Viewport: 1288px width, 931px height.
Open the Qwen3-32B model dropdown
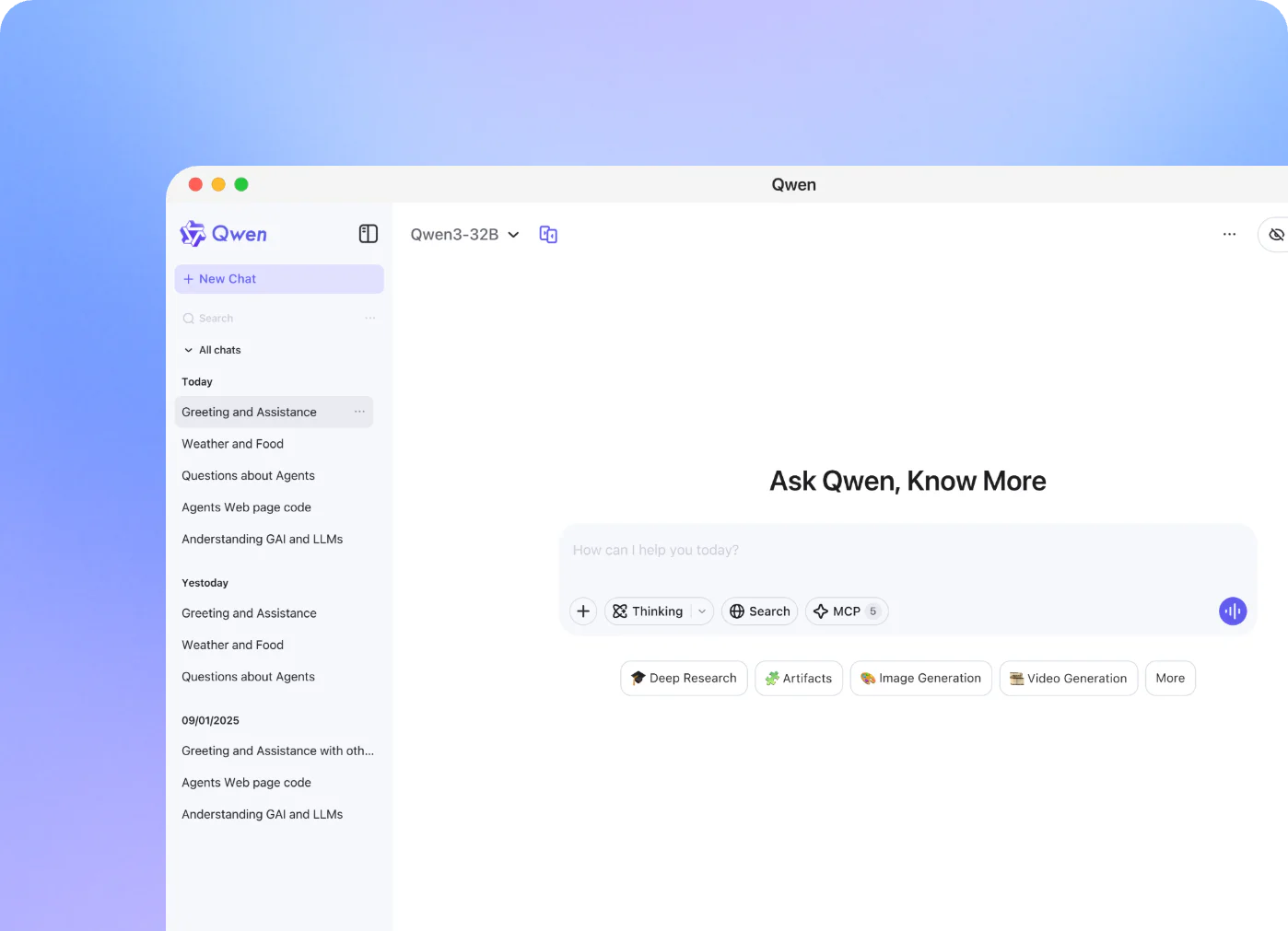pyautogui.click(x=465, y=234)
